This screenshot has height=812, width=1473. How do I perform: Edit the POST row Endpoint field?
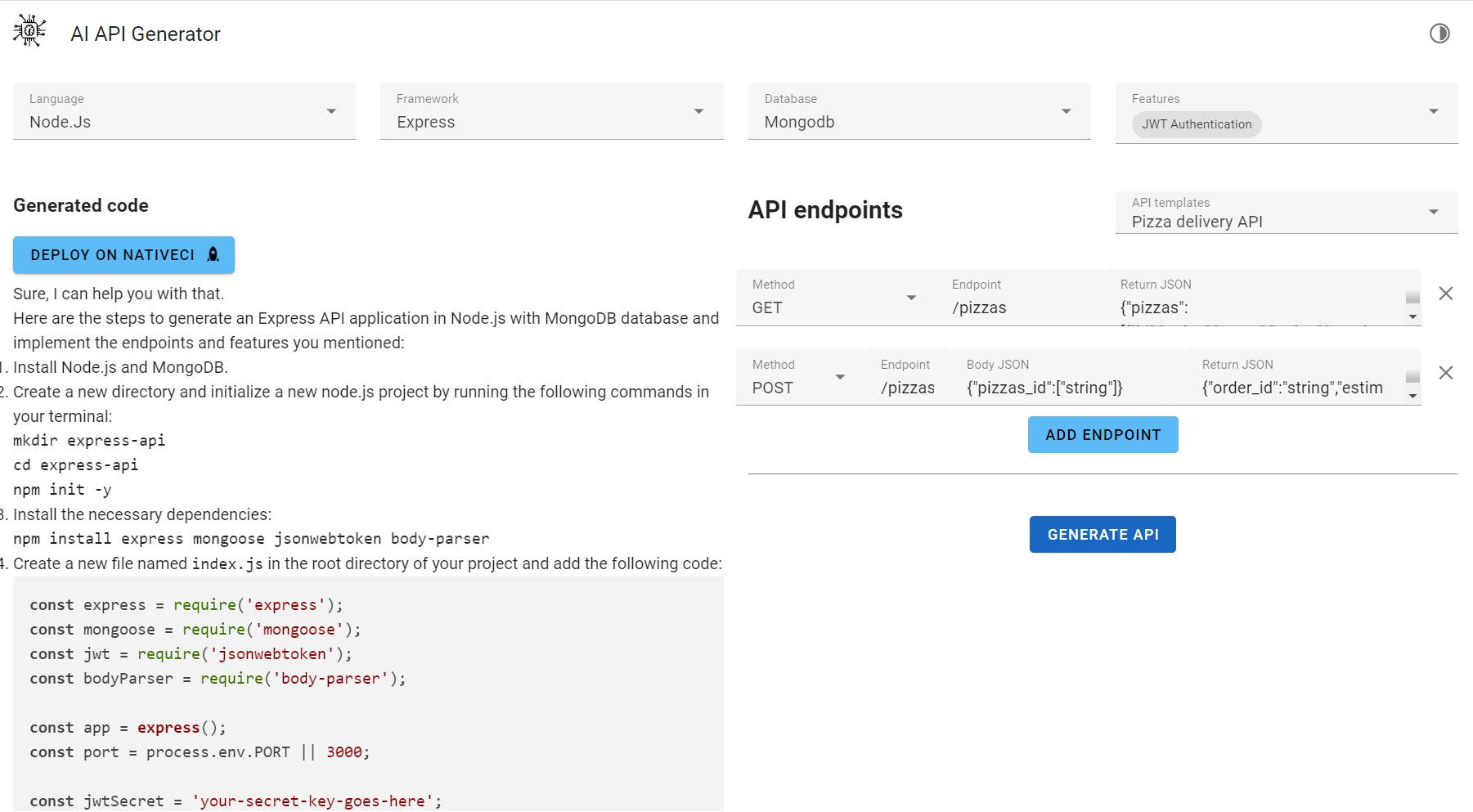(x=907, y=377)
